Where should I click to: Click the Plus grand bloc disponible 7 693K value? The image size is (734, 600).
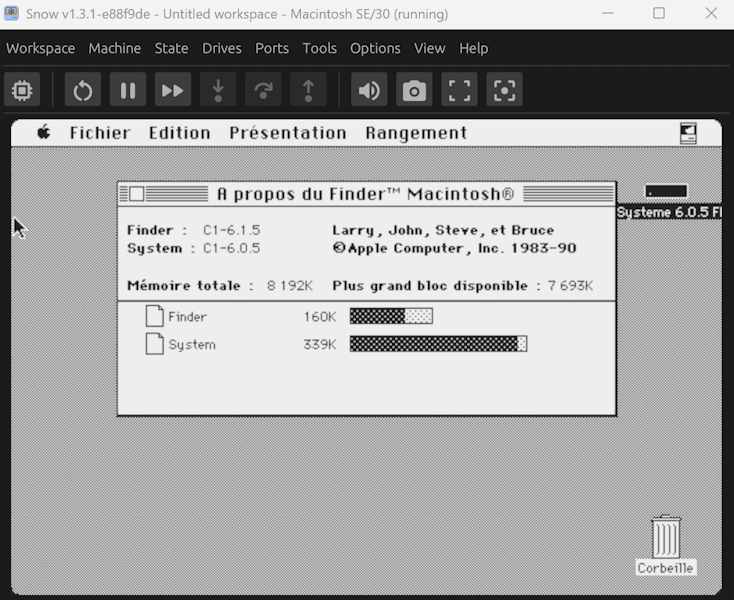570,285
